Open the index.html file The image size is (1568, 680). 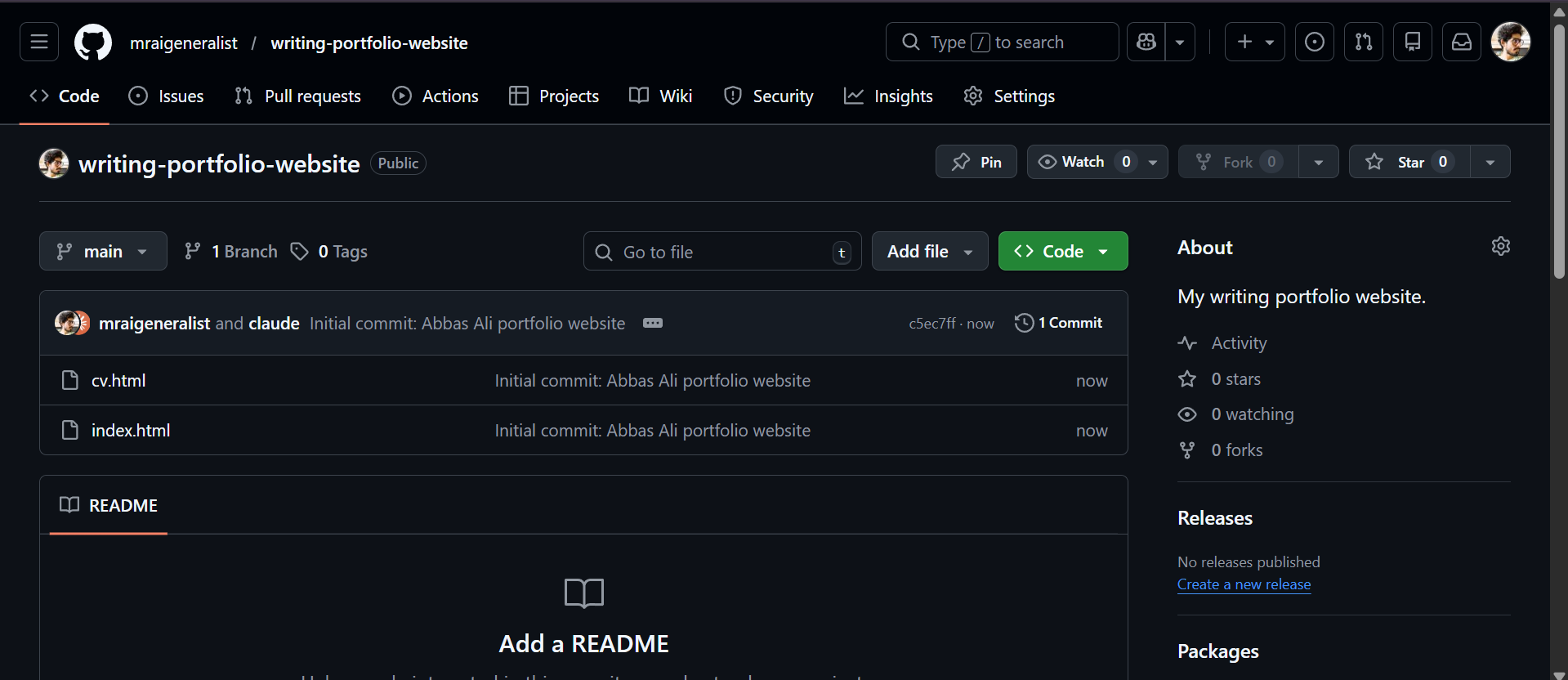click(x=131, y=430)
